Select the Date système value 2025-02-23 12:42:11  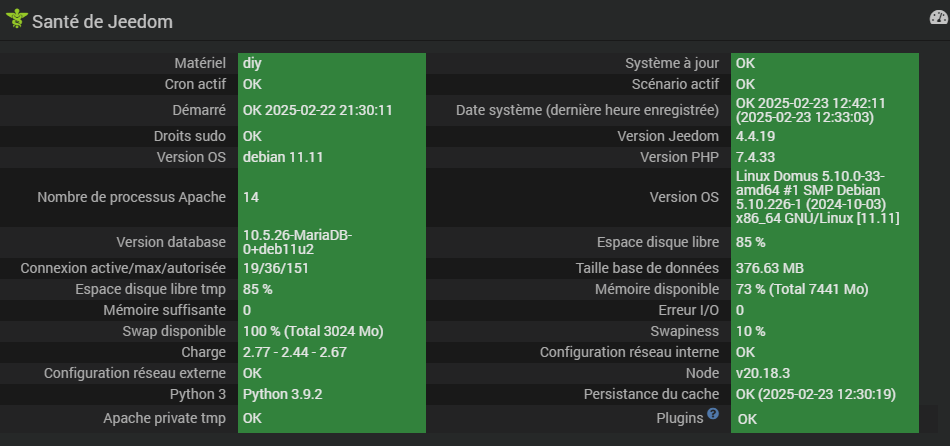click(811, 110)
